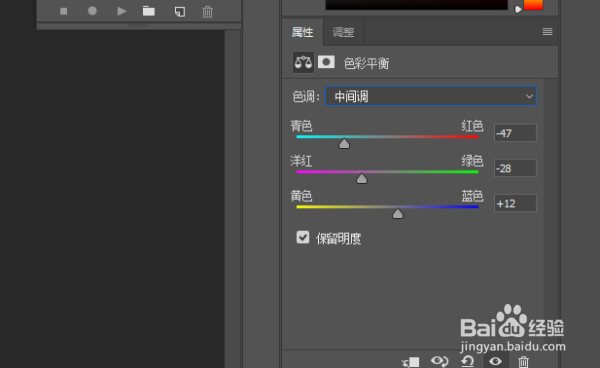
Task: Click the 绿色 label
Action: pyautogui.click(x=472, y=161)
